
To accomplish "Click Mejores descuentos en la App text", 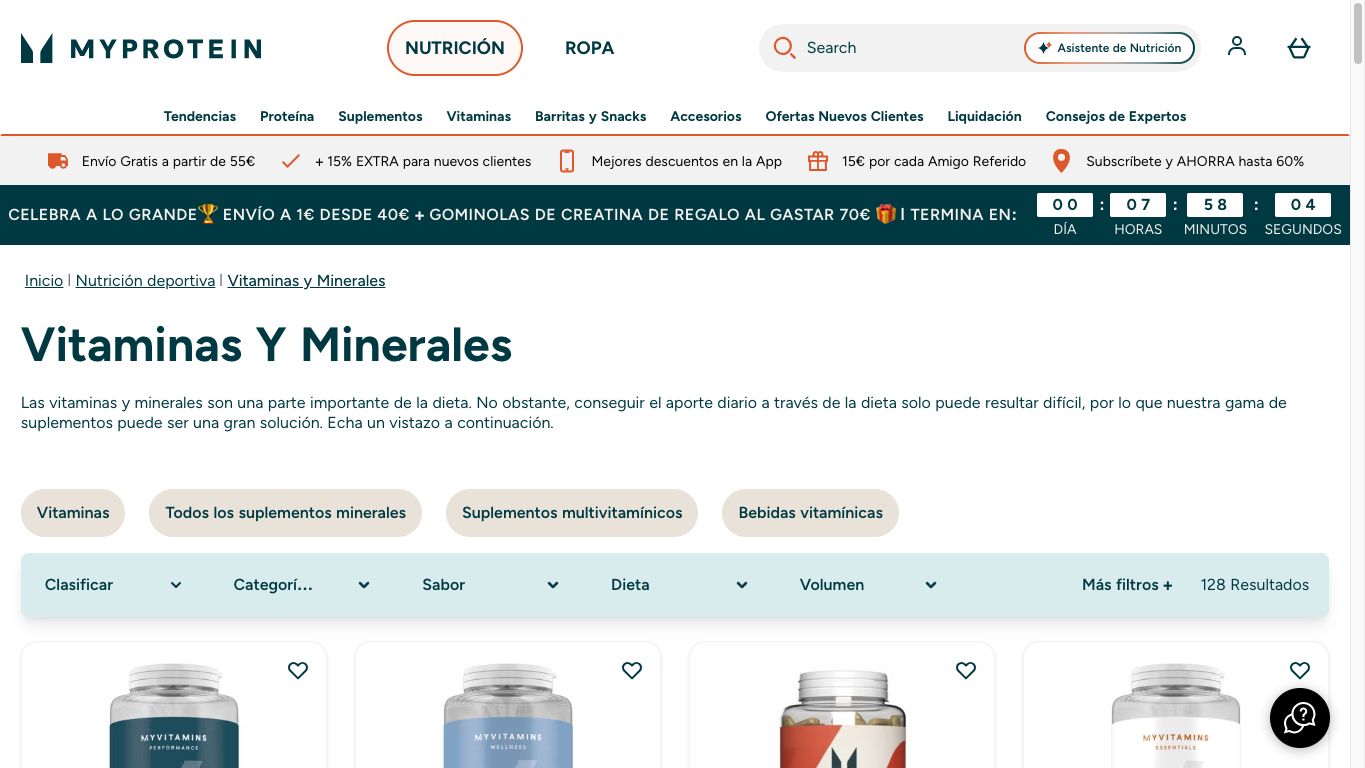I will tap(687, 161).
